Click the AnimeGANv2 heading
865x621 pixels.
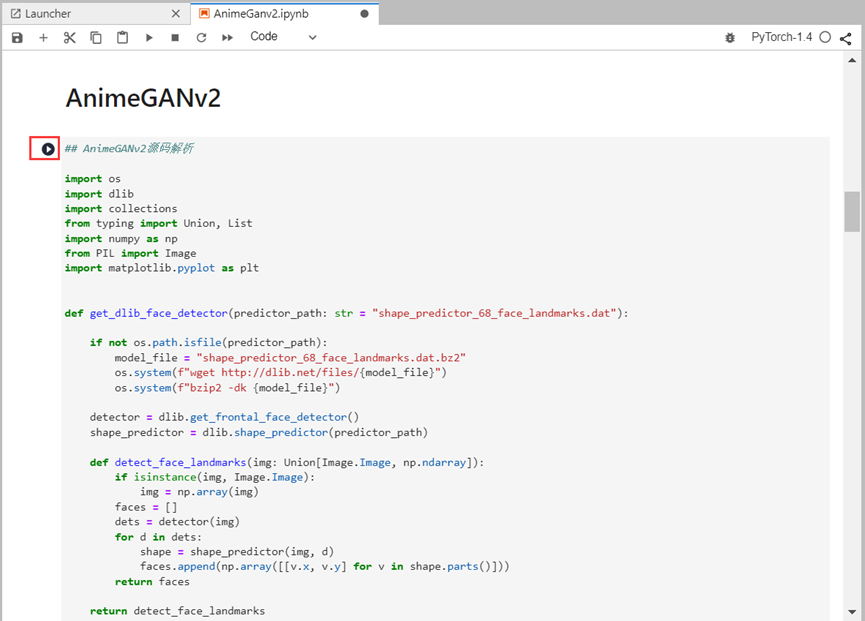(143, 98)
